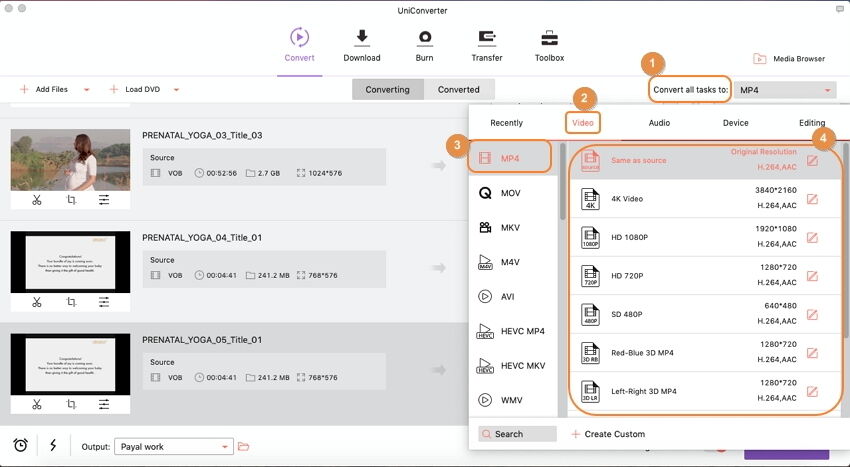
Task: Open effects settings for PRENATAL_YOGA_04_Title_01
Action: (104, 302)
